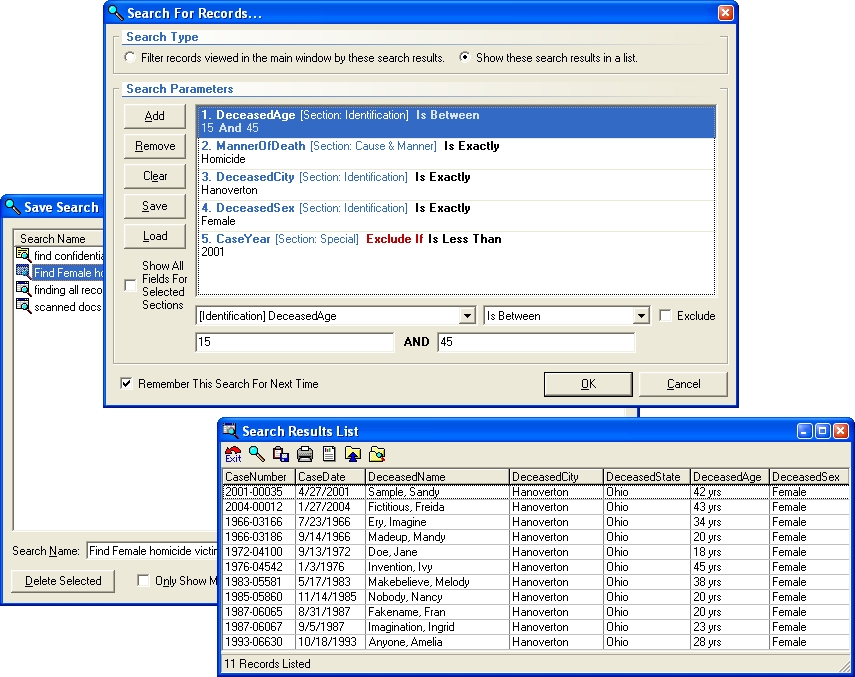Click the clipboard with floppy disk toolbar icon
The width and height of the screenshot is (855, 677).
(281, 454)
